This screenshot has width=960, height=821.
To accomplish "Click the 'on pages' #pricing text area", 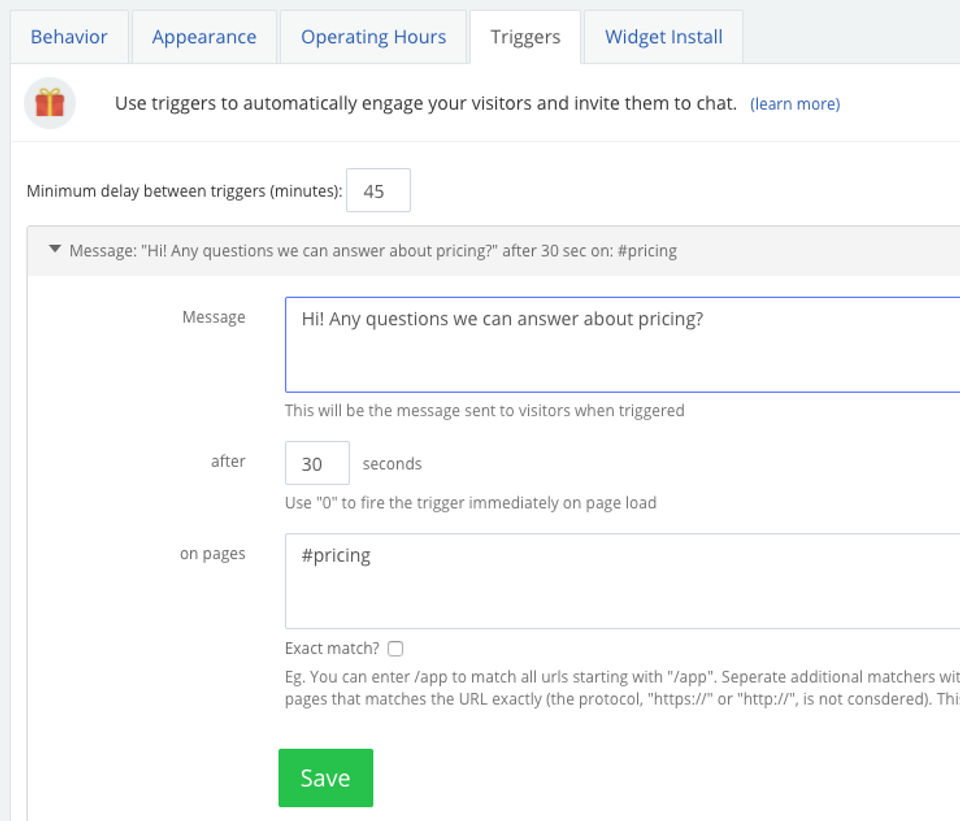I will pyautogui.click(x=620, y=581).
